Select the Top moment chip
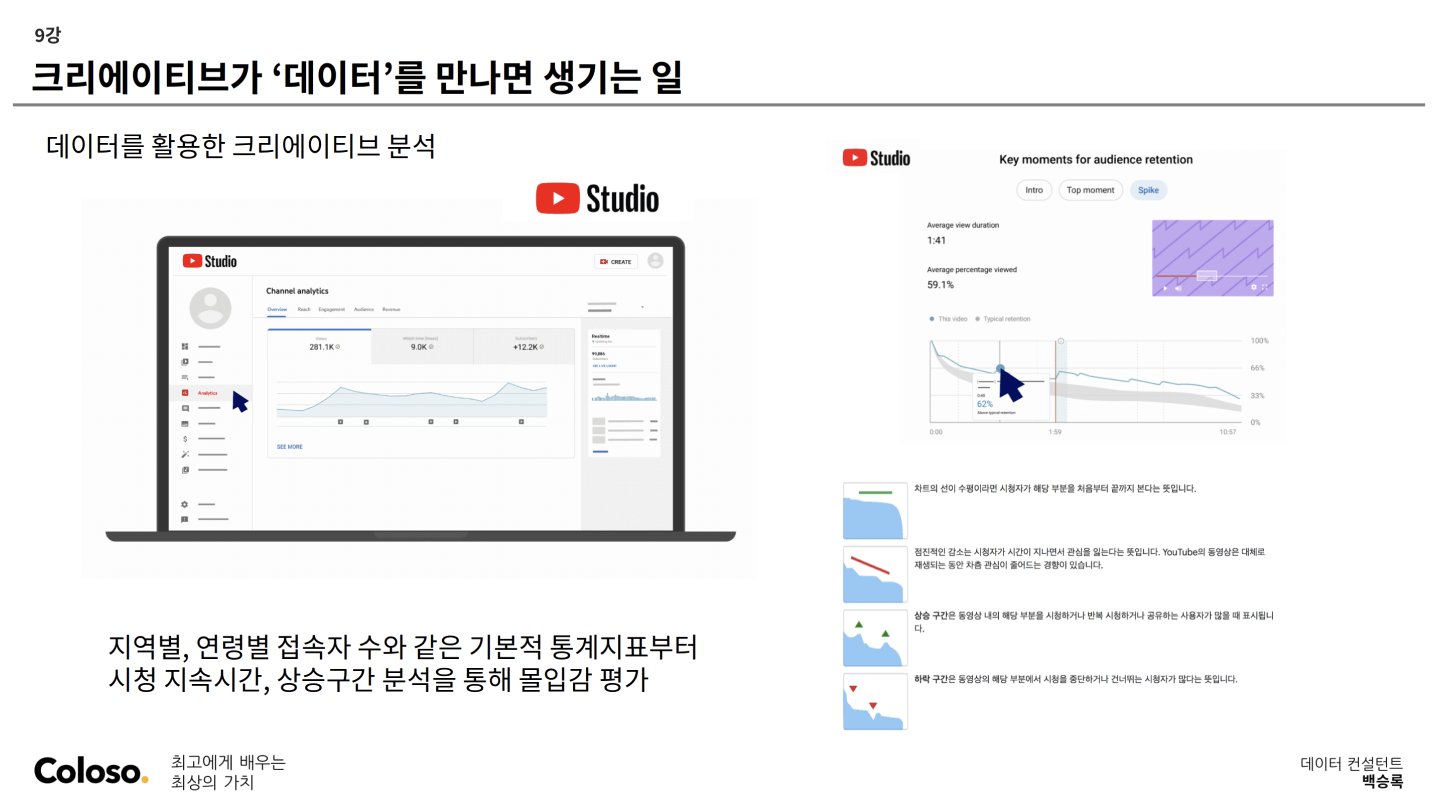 point(1090,190)
